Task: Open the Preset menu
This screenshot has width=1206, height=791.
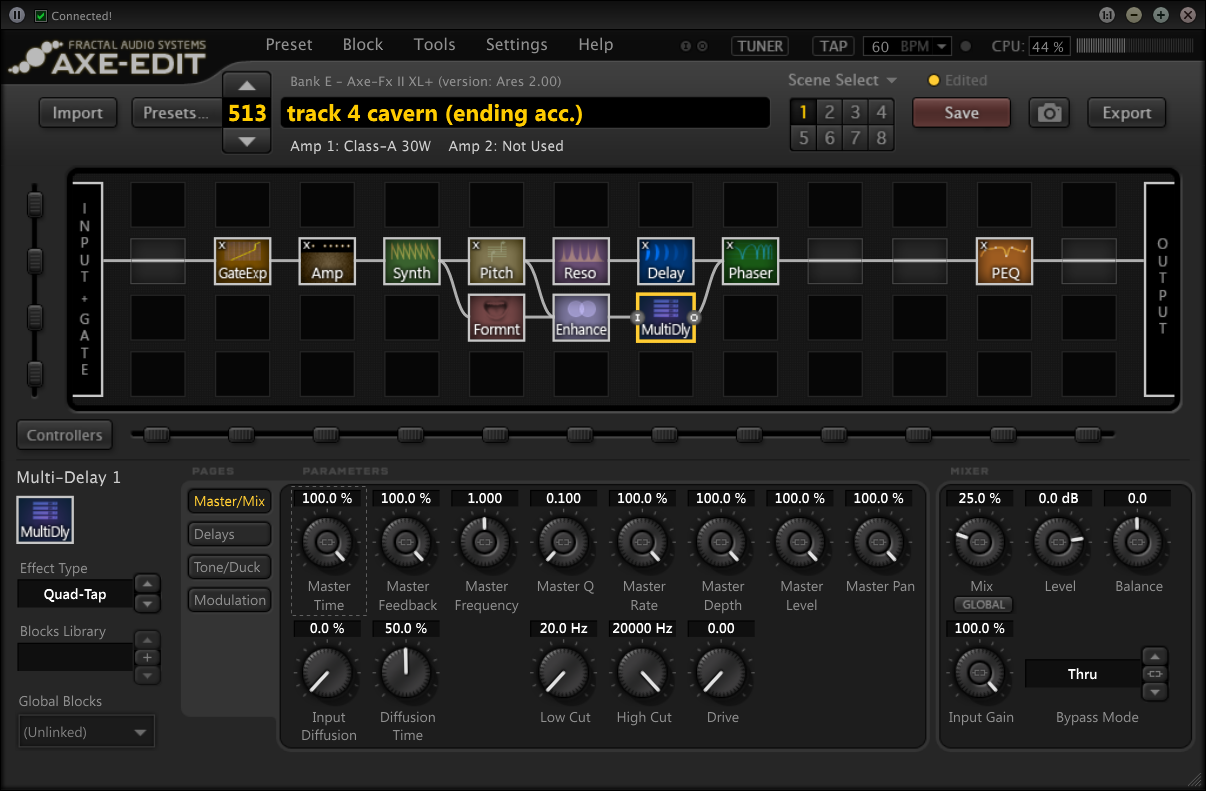Action: coord(289,45)
